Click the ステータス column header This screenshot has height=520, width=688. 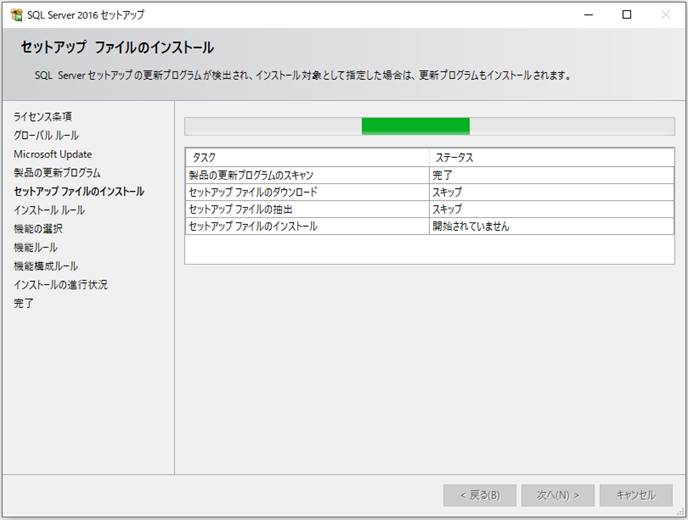(552, 158)
